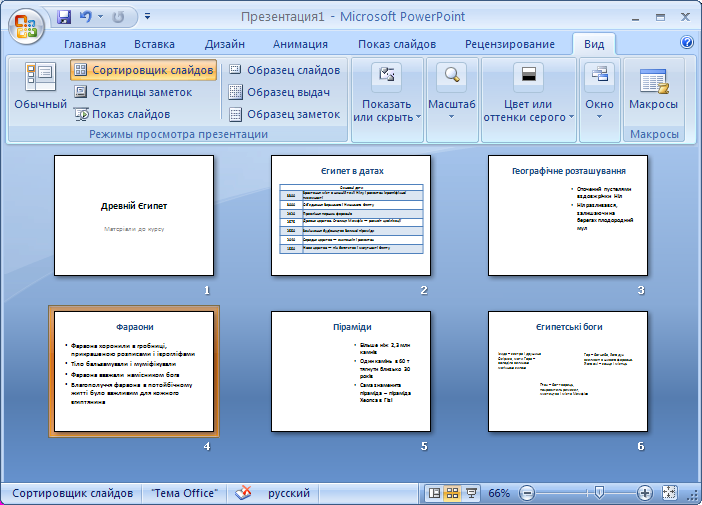Click the Office button
702x505 pixels.
click(x=26, y=26)
